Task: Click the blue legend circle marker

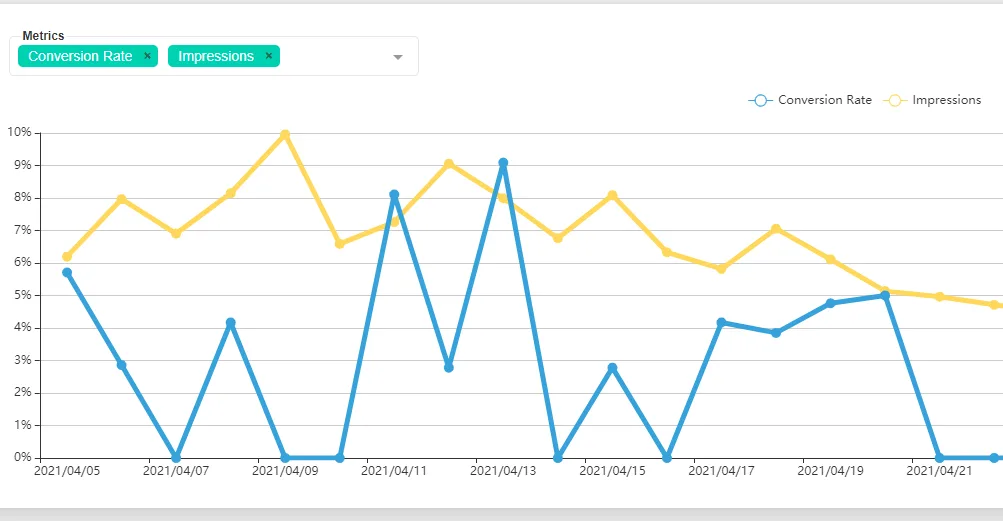Action: (x=760, y=100)
